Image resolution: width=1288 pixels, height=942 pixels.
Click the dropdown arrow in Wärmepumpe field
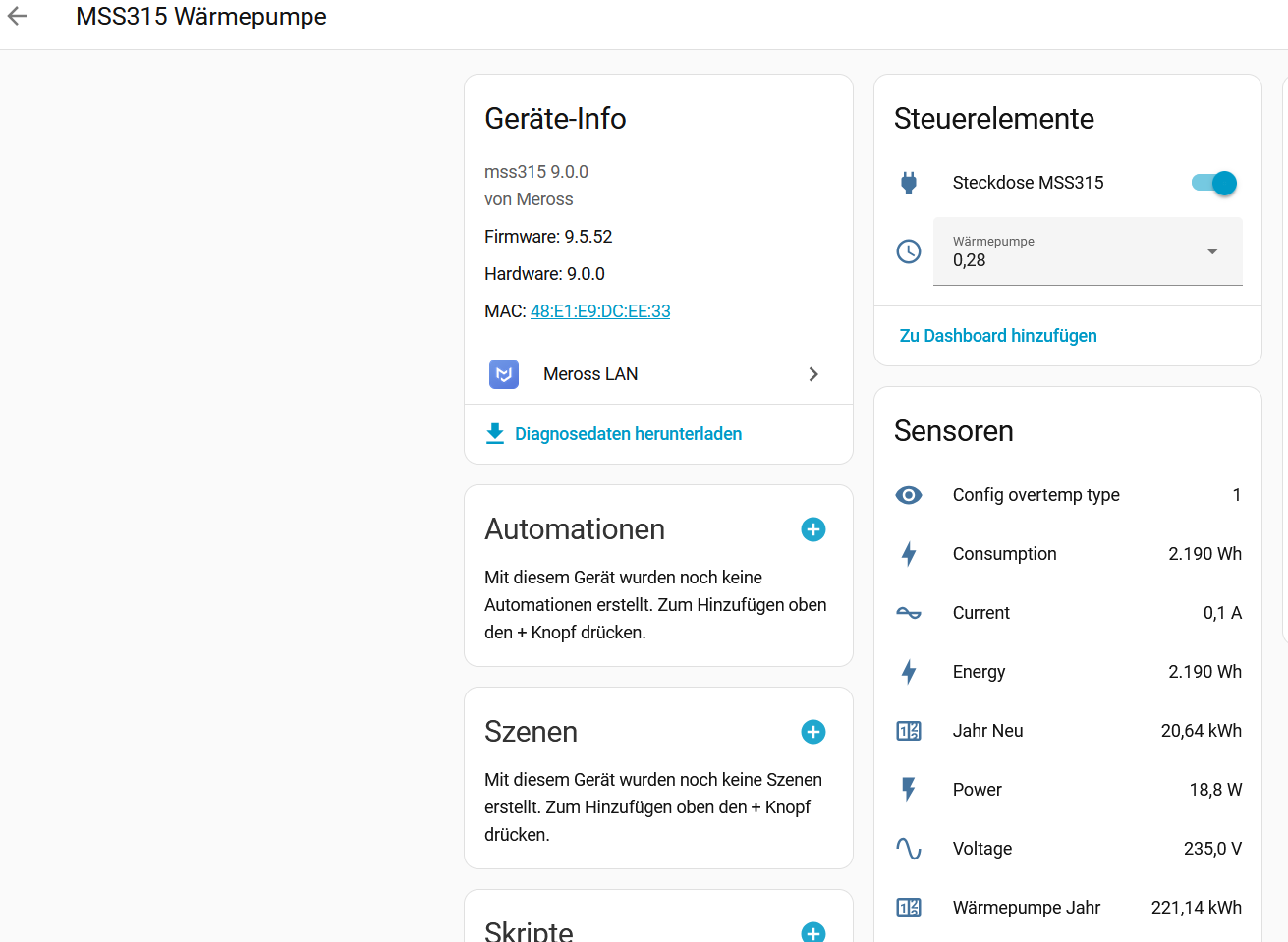coord(1212,251)
